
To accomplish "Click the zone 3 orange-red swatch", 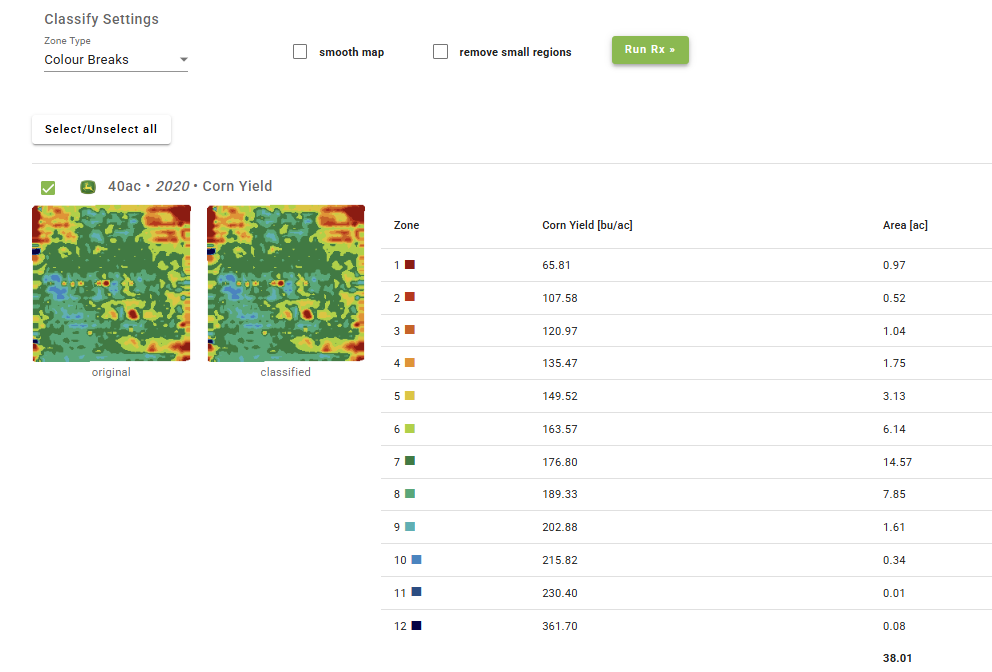I will [x=410, y=330].
